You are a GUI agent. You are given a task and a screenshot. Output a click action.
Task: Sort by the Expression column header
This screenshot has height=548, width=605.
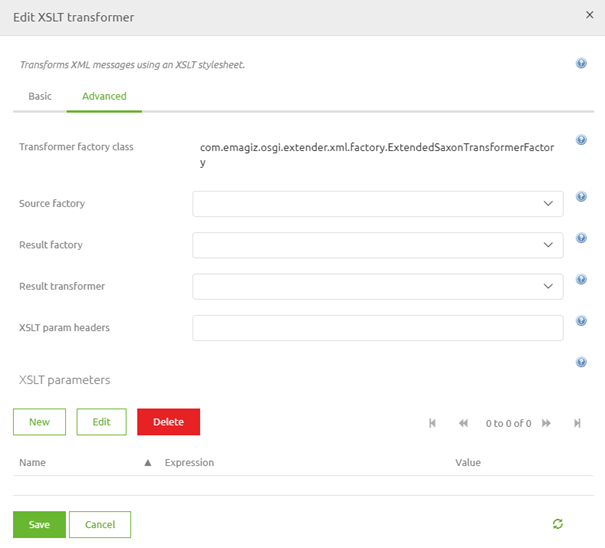(x=189, y=462)
